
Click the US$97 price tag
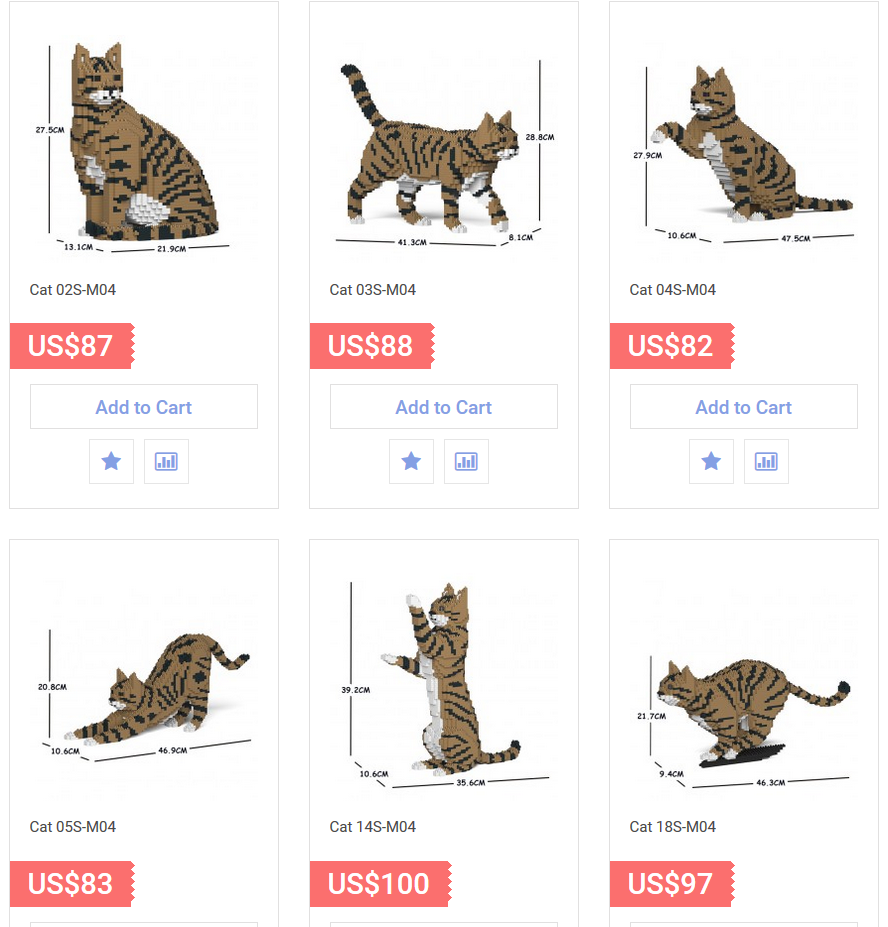coord(672,884)
